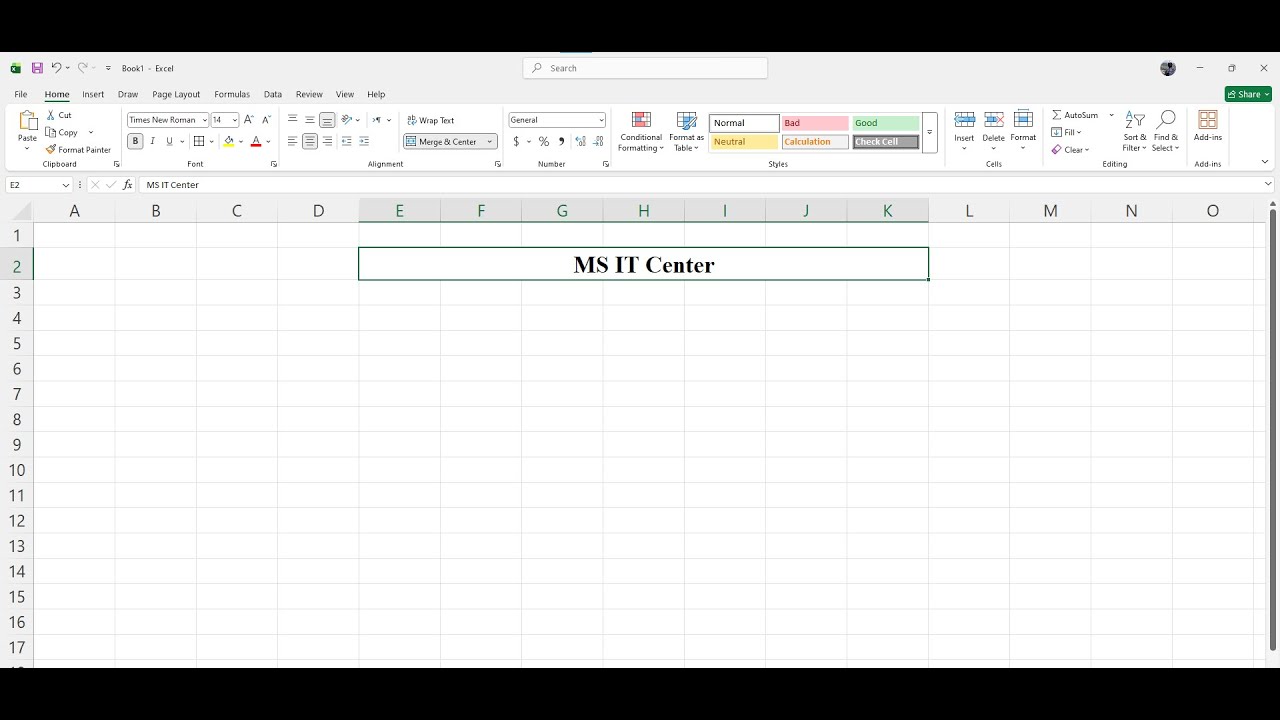This screenshot has width=1280, height=720.
Task: Apply Comma Style number format
Action: tap(561, 142)
